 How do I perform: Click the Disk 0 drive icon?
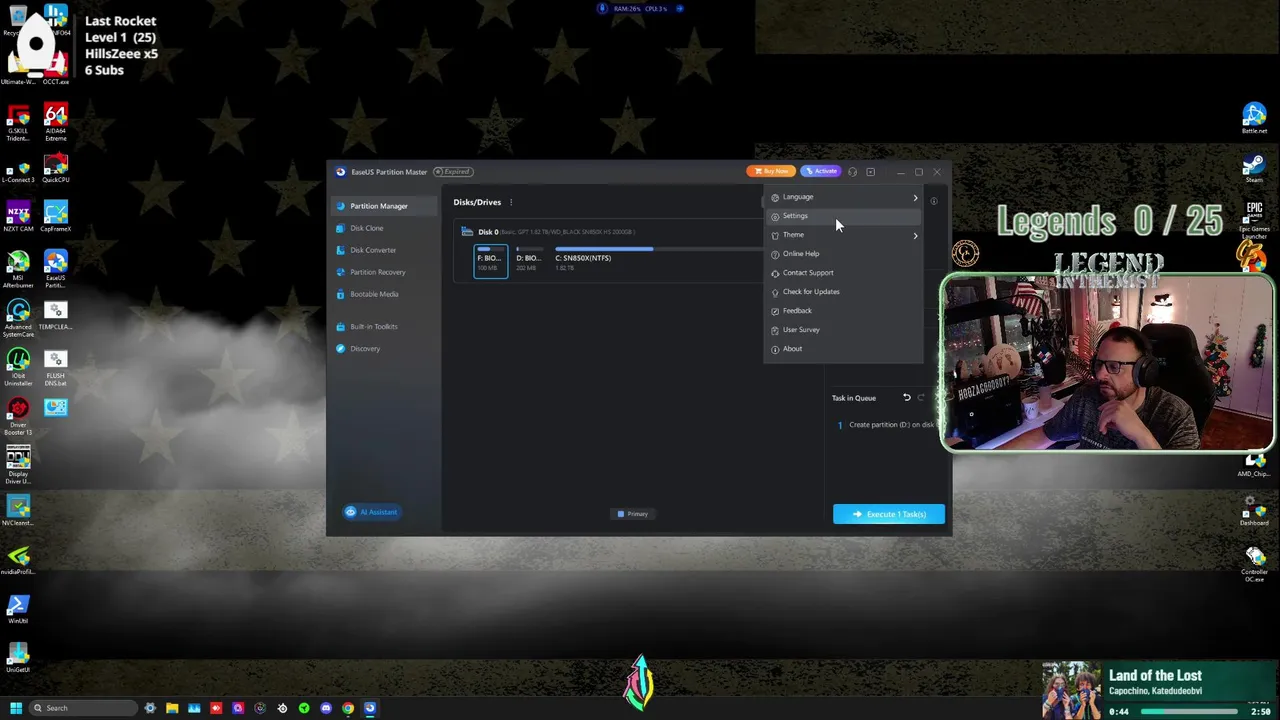467,232
